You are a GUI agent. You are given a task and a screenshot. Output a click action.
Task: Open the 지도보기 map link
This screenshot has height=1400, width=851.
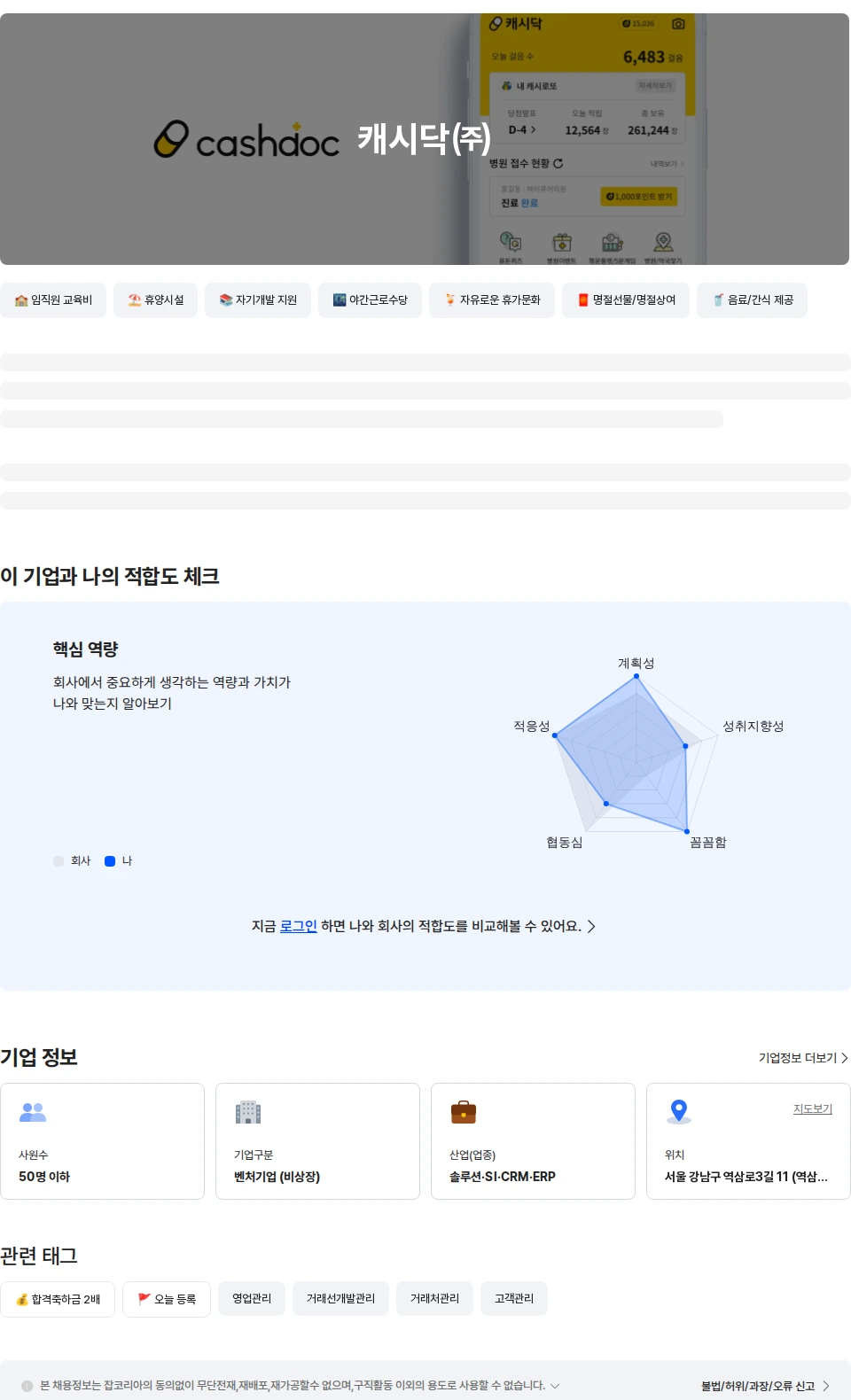click(x=813, y=1109)
